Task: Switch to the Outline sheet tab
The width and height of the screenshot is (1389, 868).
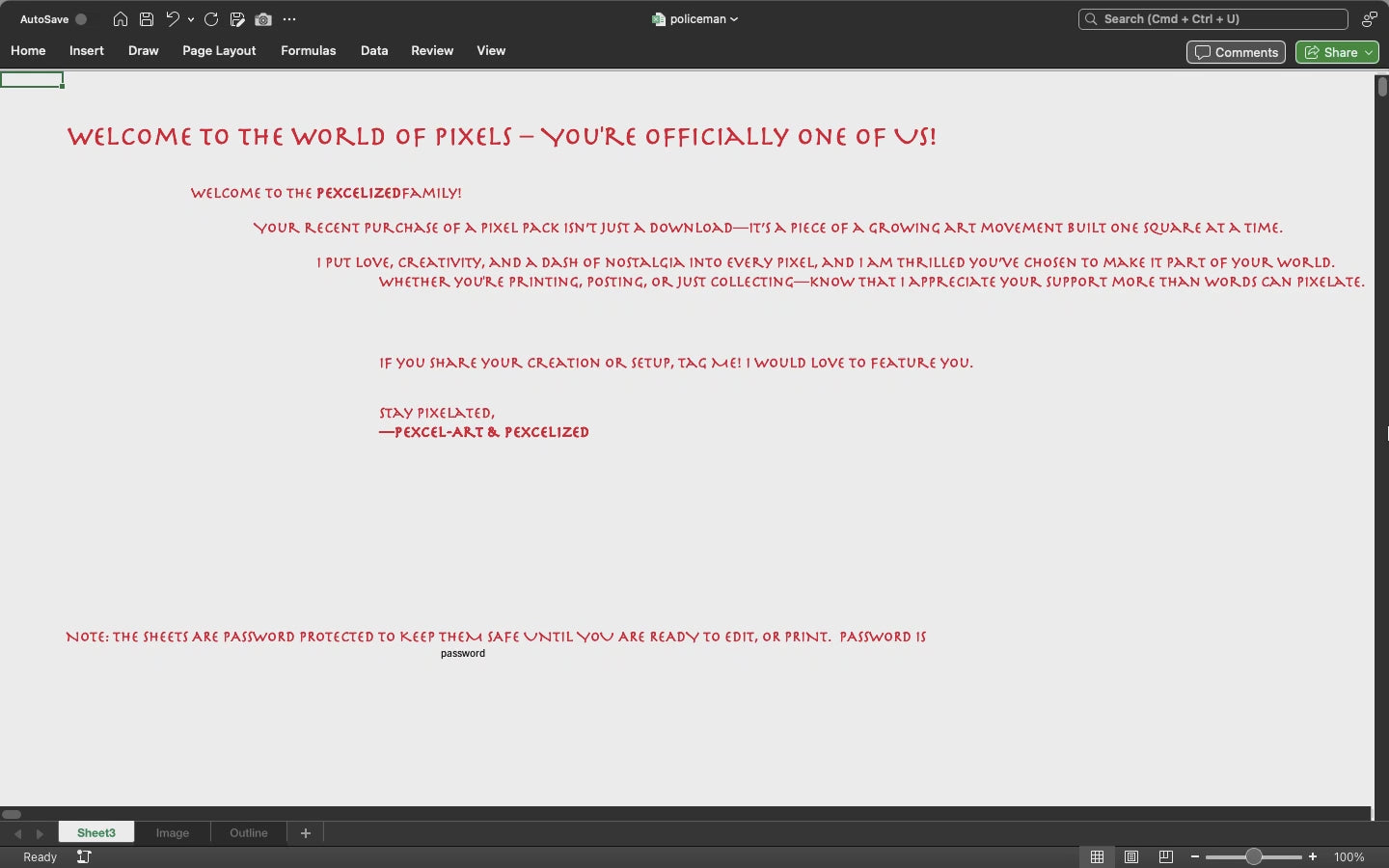Action: coord(248,833)
